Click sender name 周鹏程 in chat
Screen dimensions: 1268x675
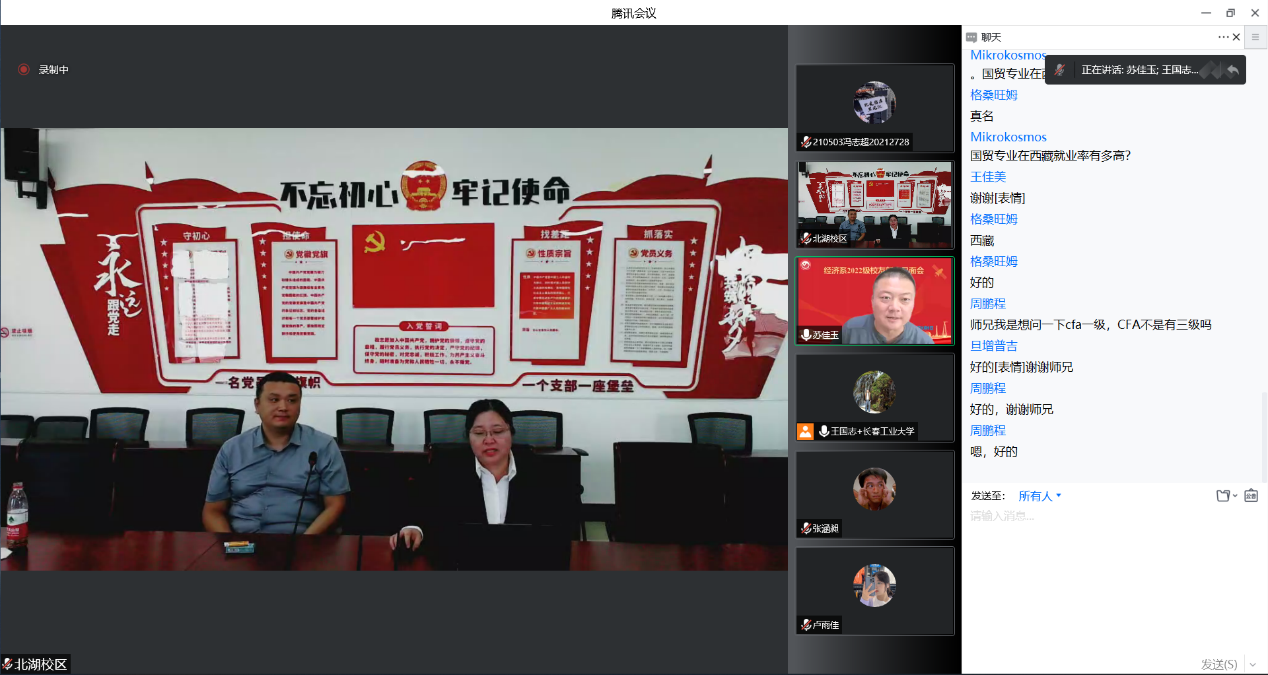click(988, 303)
